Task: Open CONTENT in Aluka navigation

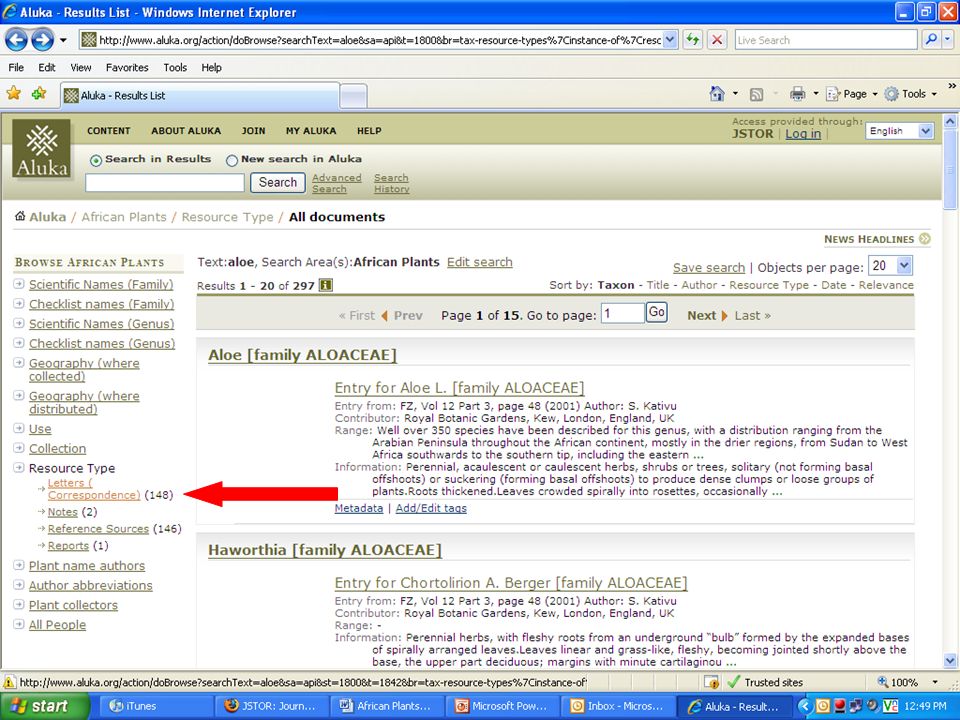Action: [108, 131]
